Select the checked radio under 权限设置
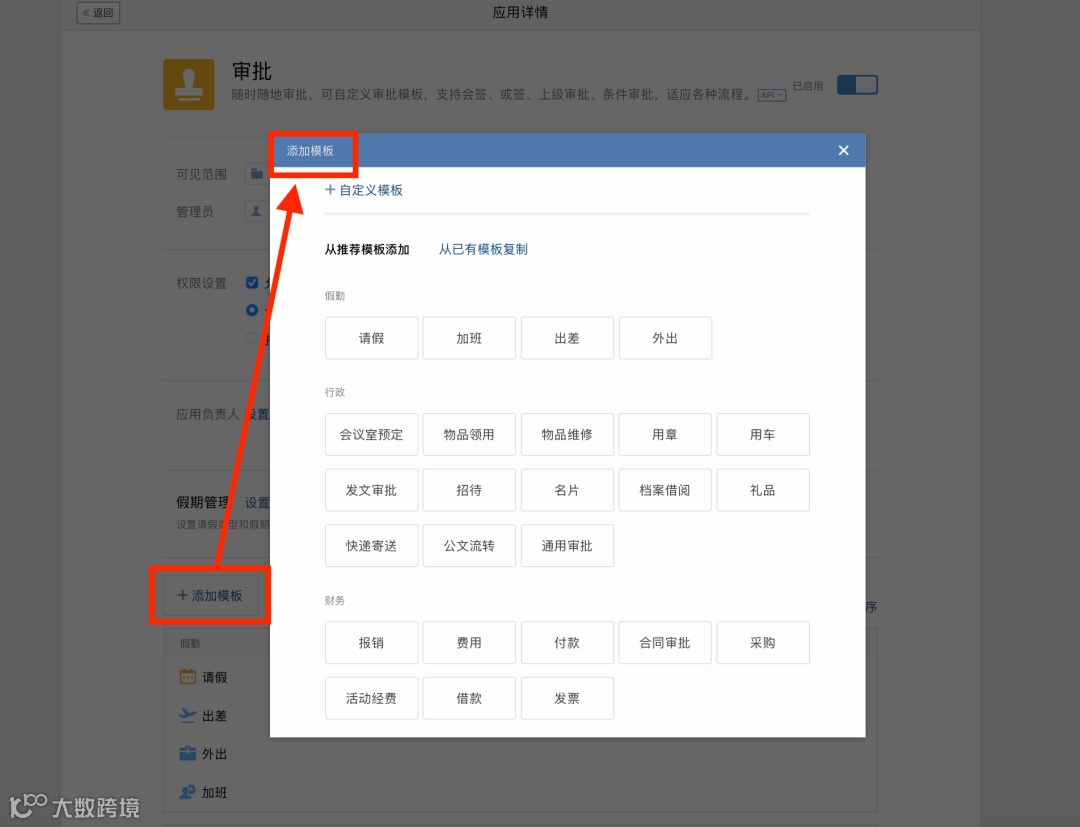This screenshot has height=827, width=1080. 252,310
